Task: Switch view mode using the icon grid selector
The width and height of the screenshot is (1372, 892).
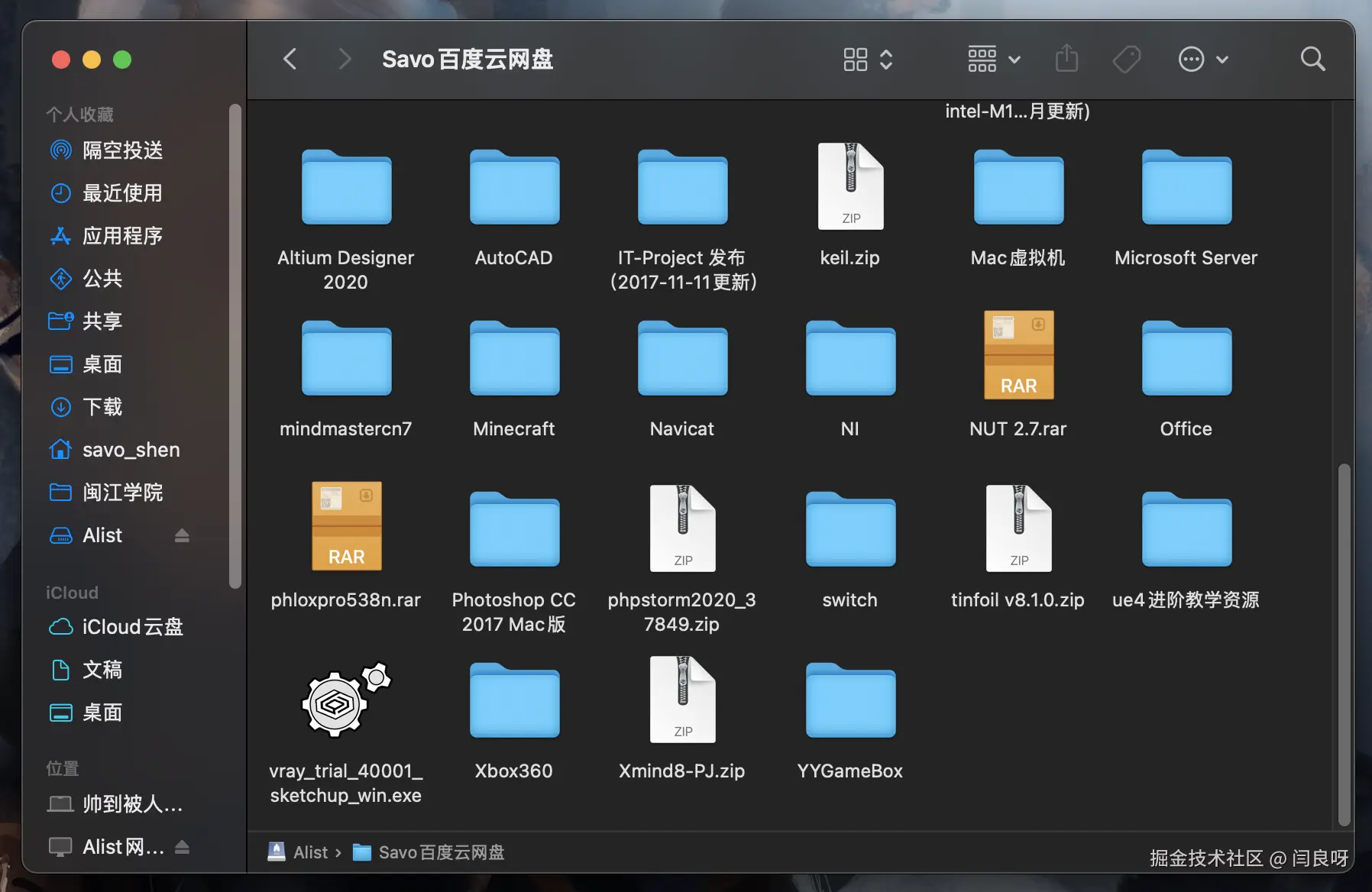Action: point(868,59)
